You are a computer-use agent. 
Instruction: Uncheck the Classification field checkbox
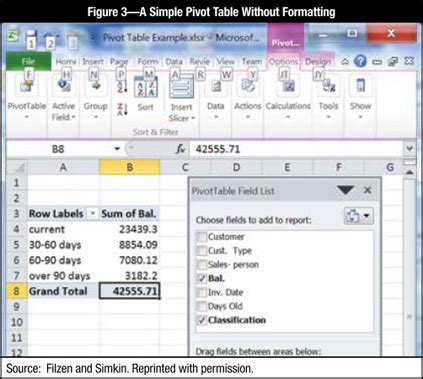pyautogui.click(x=201, y=320)
